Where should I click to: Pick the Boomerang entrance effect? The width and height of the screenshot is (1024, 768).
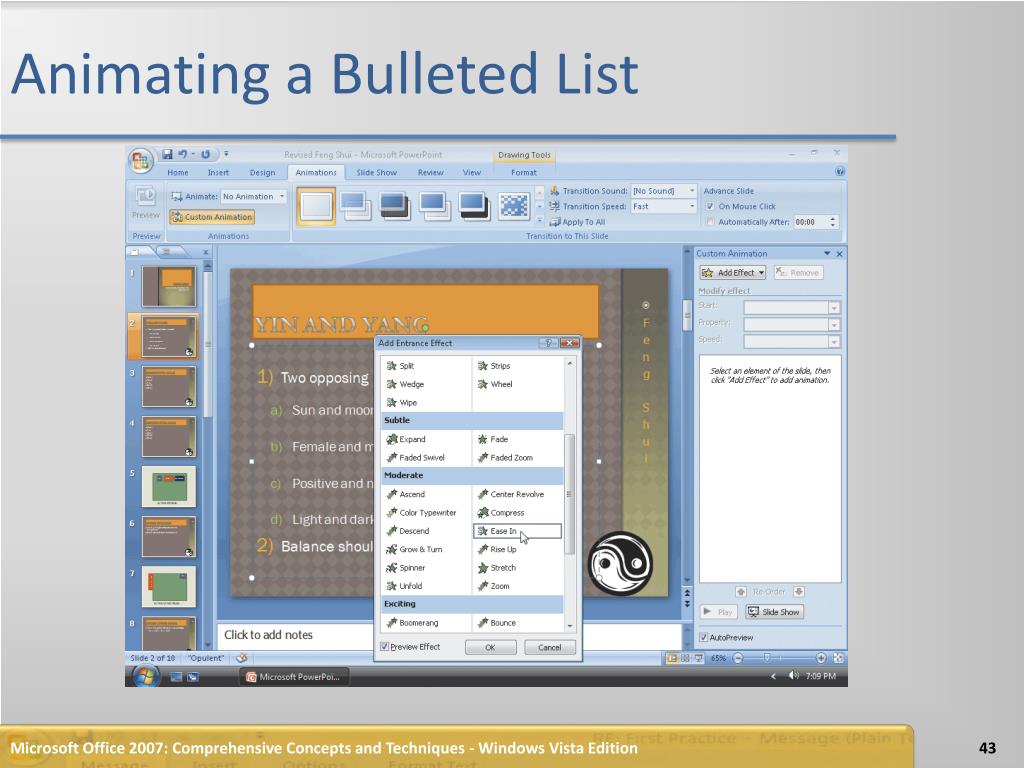[x=412, y=622]
